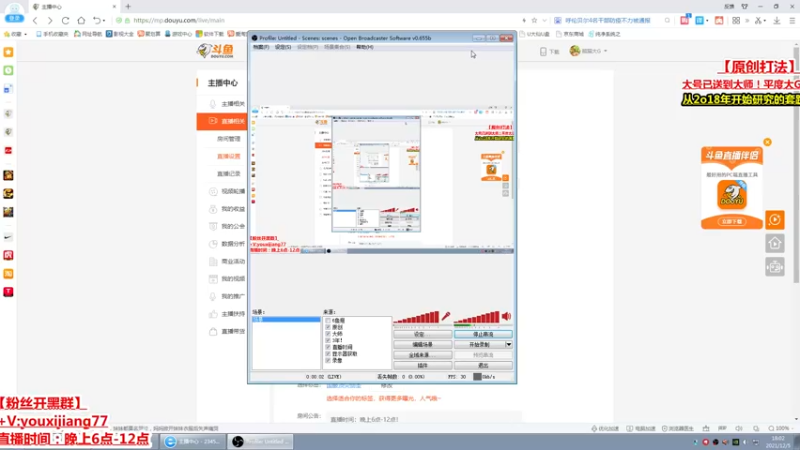
Task: Click the 停止串流 button in OBS
Action: click(x=483, y=334)
